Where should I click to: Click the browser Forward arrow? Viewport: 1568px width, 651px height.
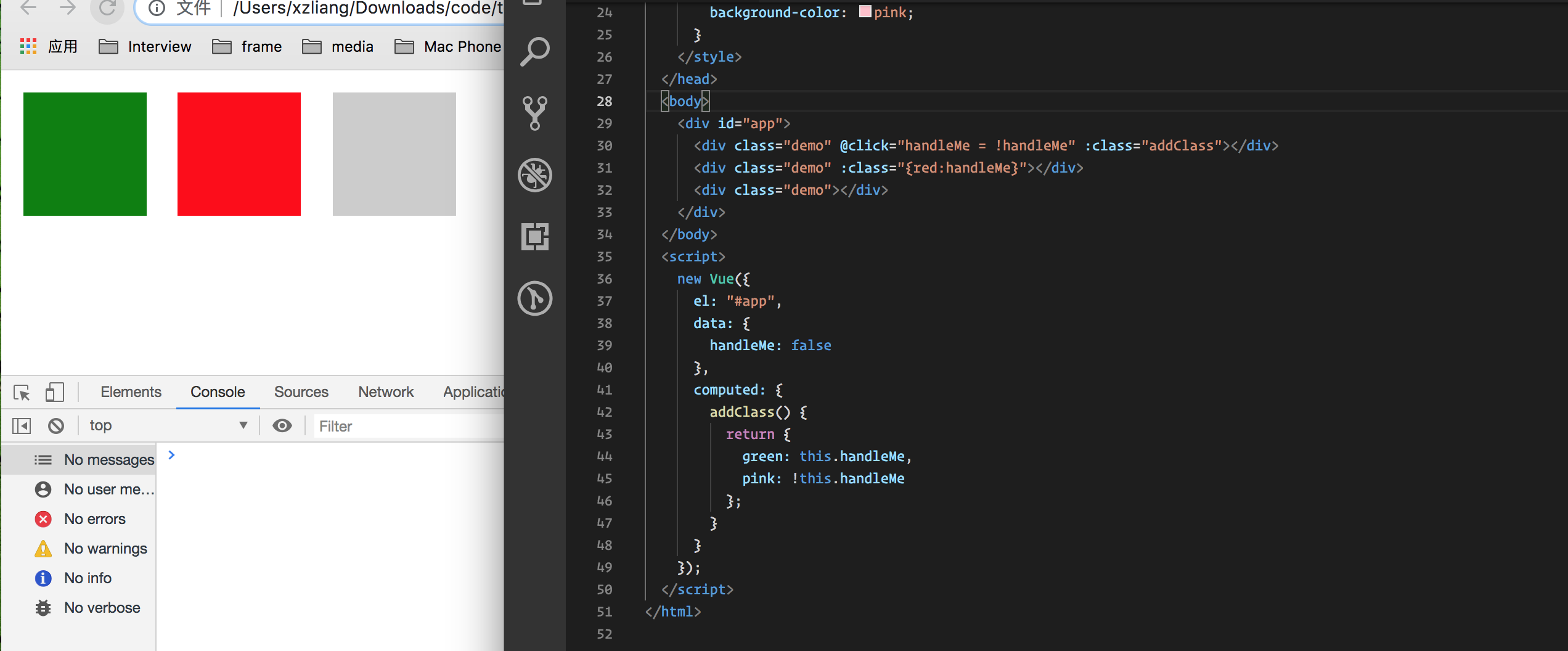pos(68,8)
